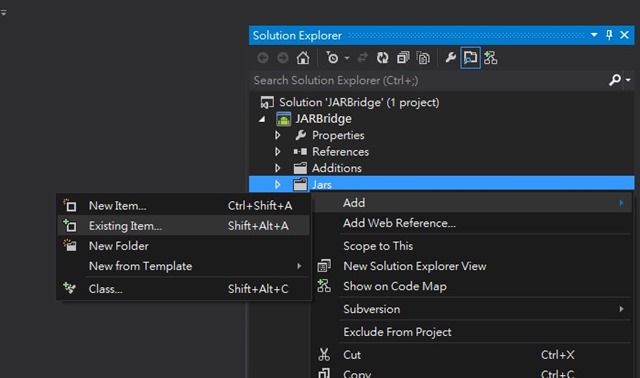Click the Back navigation arrow in Solution Explorer

(262, 58)
